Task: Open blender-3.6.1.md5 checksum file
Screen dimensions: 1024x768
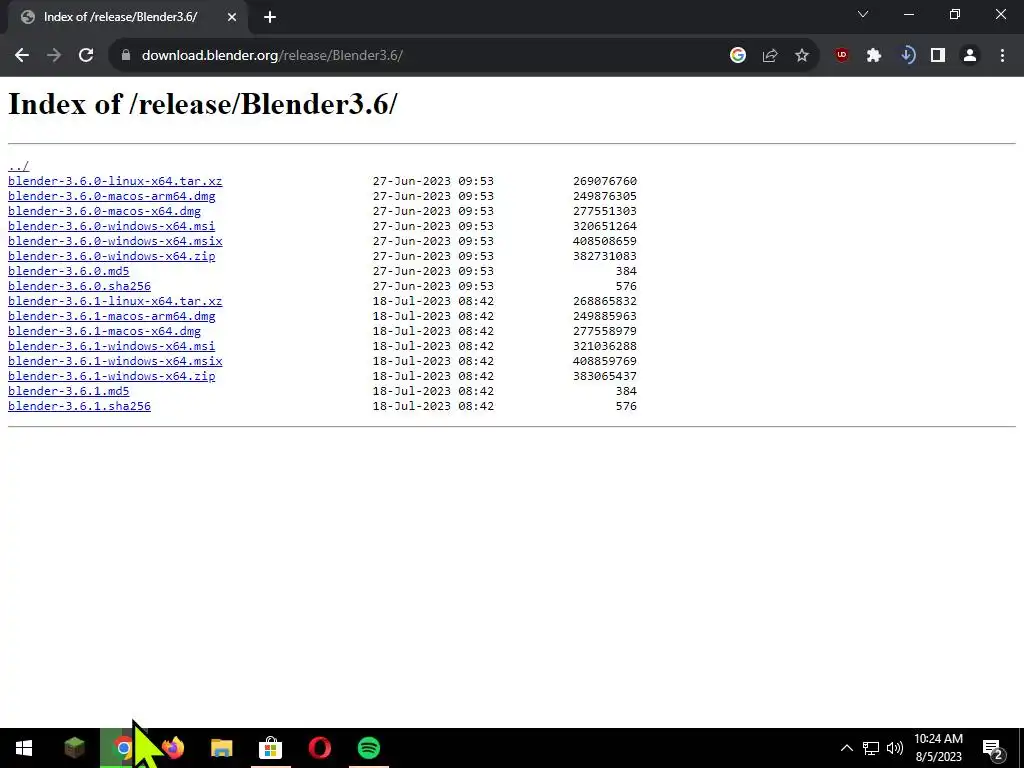Action: pyautogui.click(x=69, y=391)
